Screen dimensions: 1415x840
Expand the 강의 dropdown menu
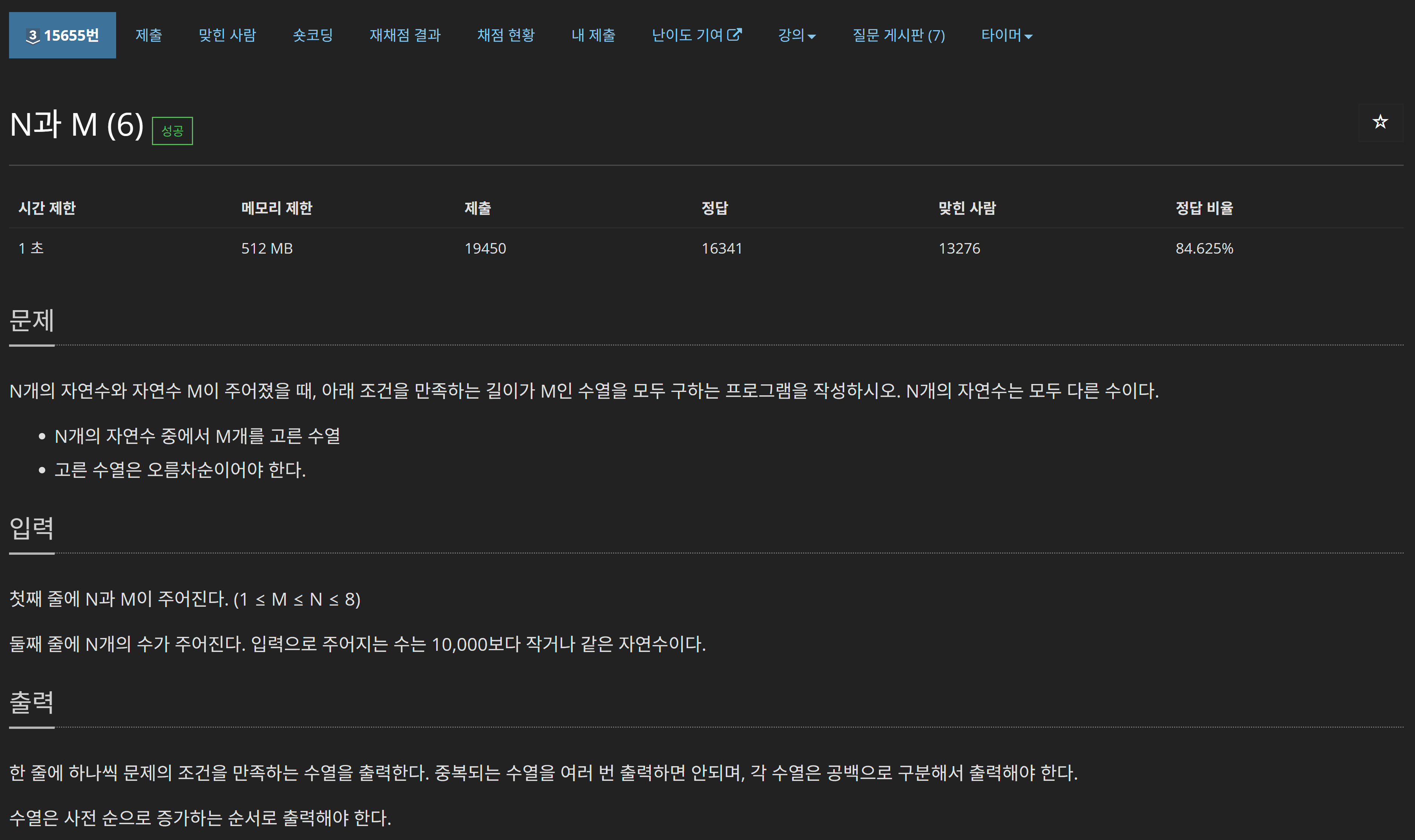(796, 35)
